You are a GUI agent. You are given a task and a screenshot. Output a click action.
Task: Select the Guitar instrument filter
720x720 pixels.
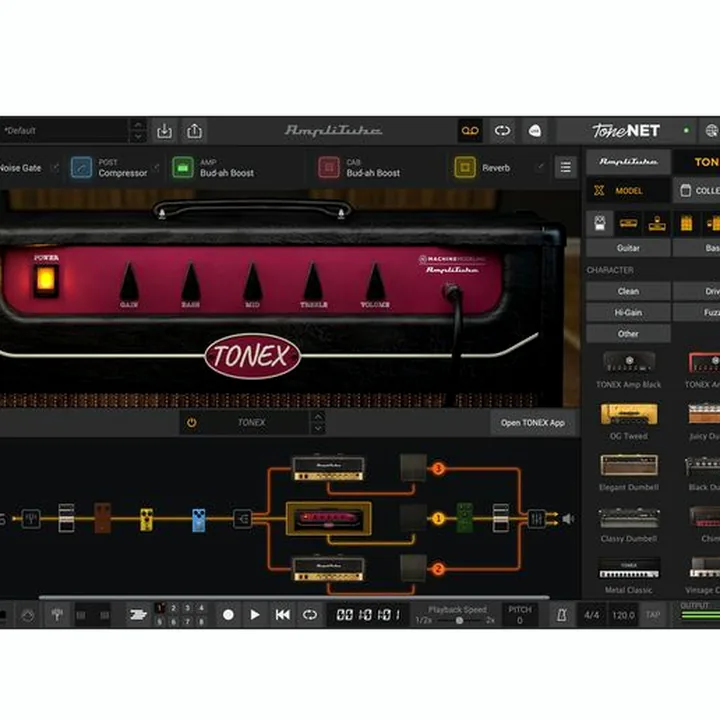pyautogui.click(x=628, y=248)
